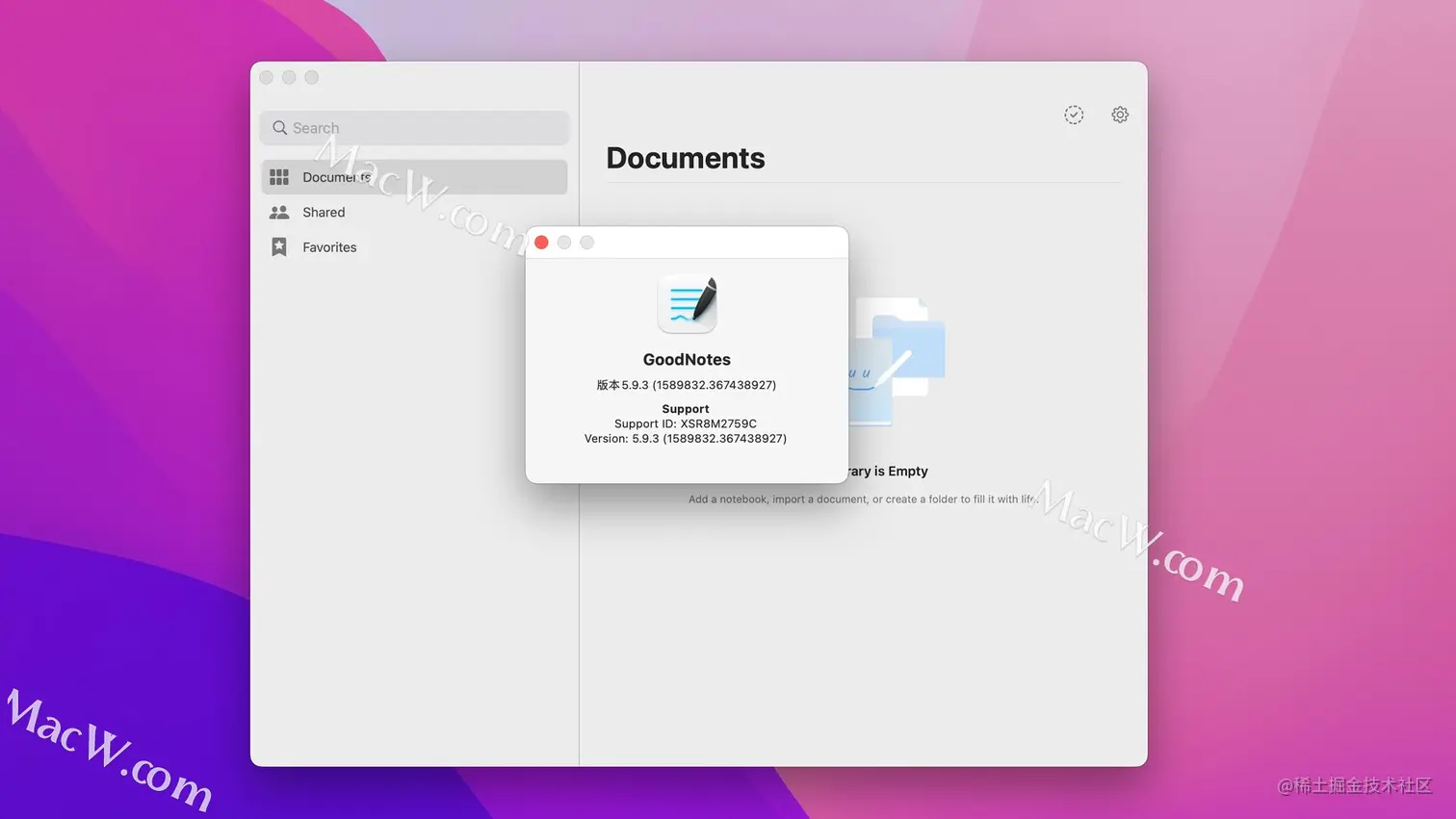Screen dimensions: 1456x819
Task: Click the empty library folder illustration
Action: click(x=897, y=361)
